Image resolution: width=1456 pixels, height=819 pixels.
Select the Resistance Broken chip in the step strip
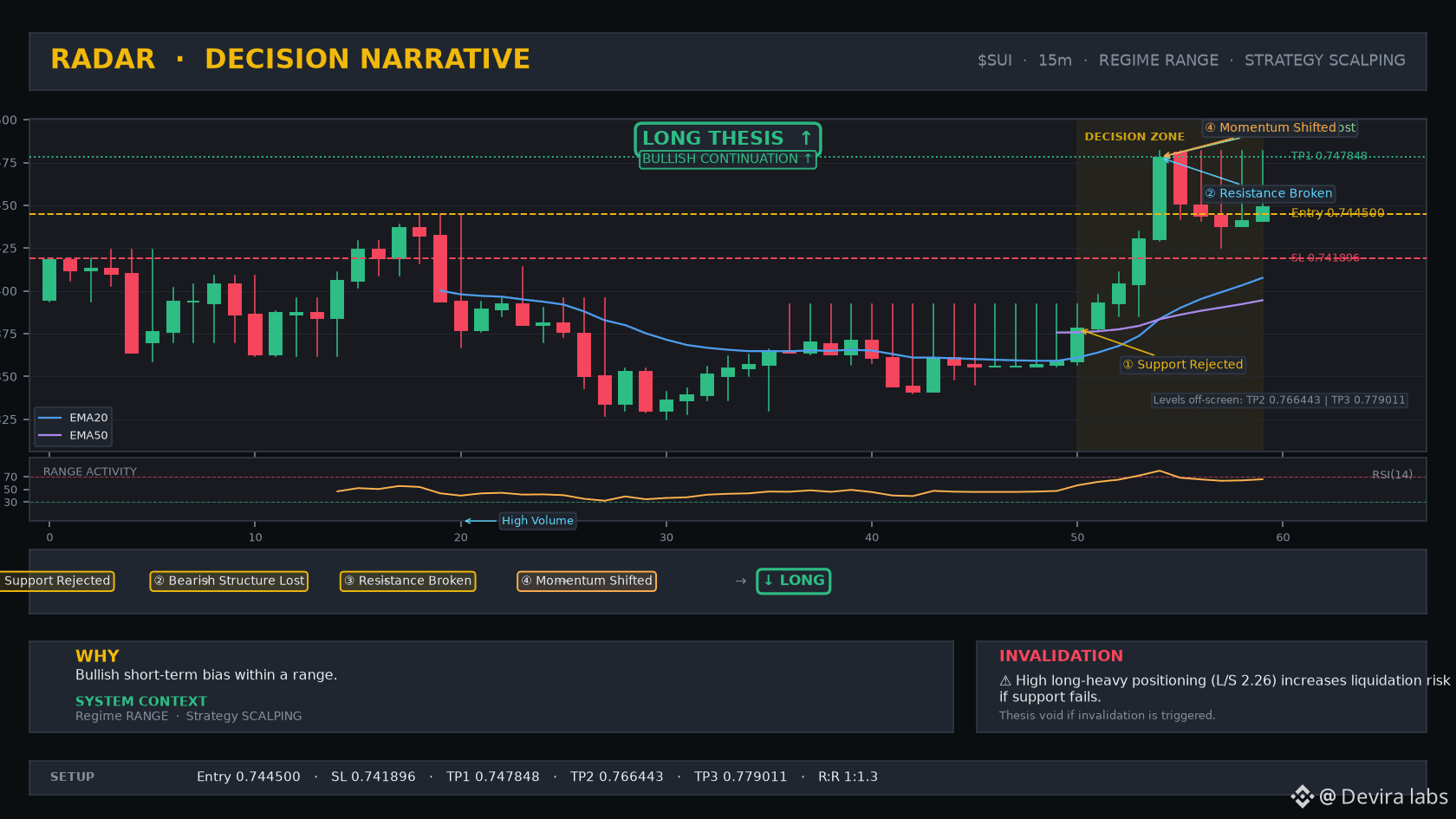(407, 581)
